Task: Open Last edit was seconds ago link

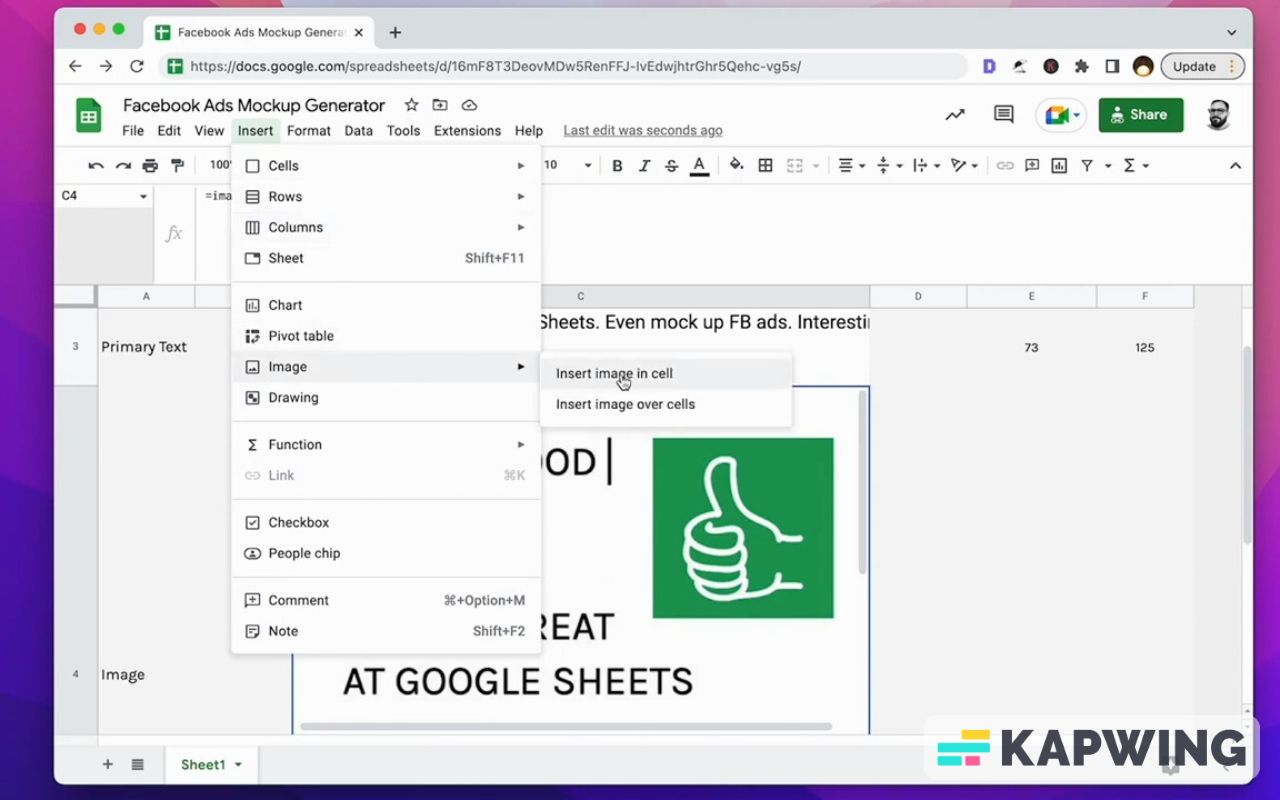Action: tap(643, 130)
